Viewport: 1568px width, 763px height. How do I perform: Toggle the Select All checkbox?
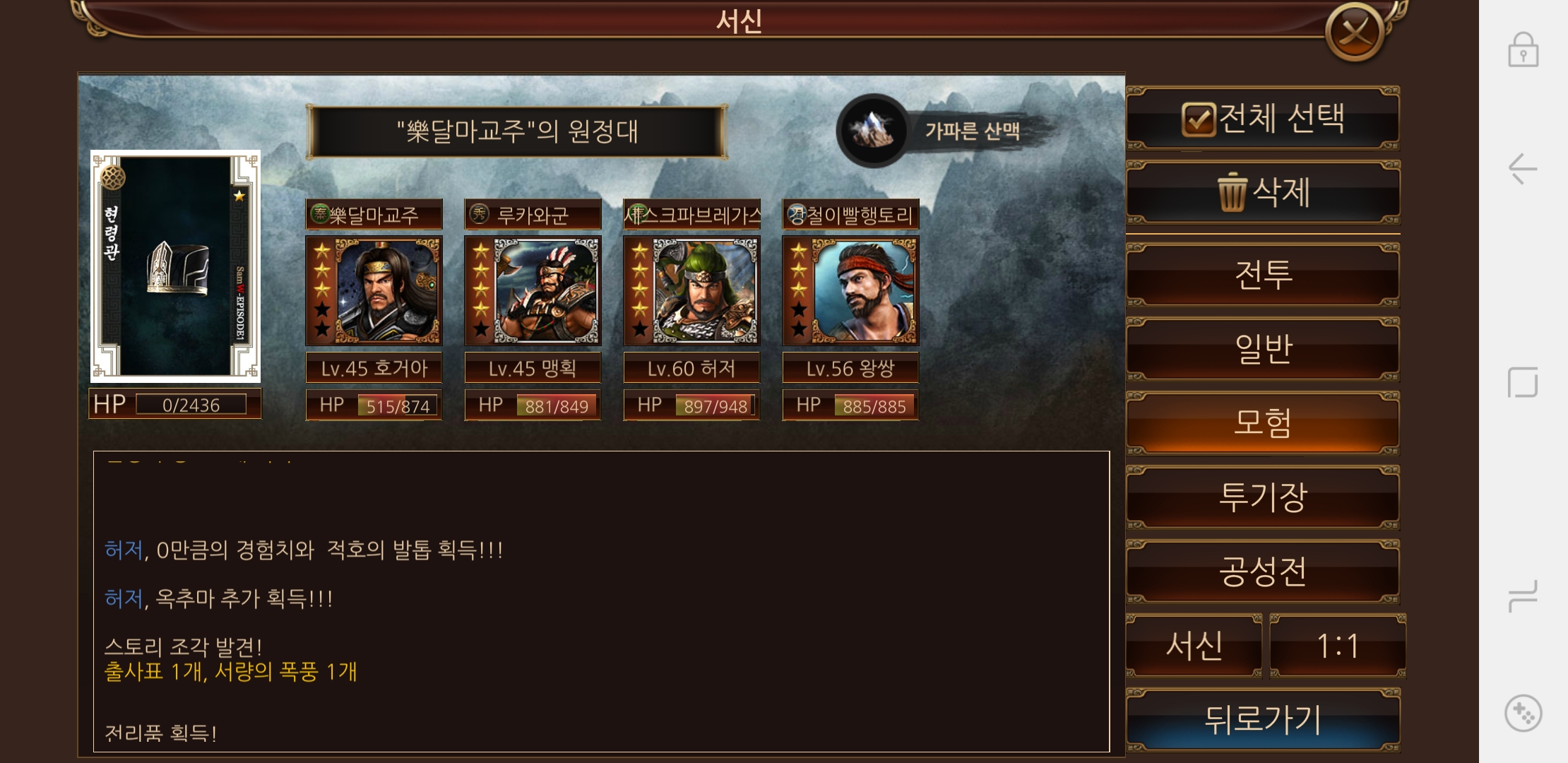(x=1198, y=118)
